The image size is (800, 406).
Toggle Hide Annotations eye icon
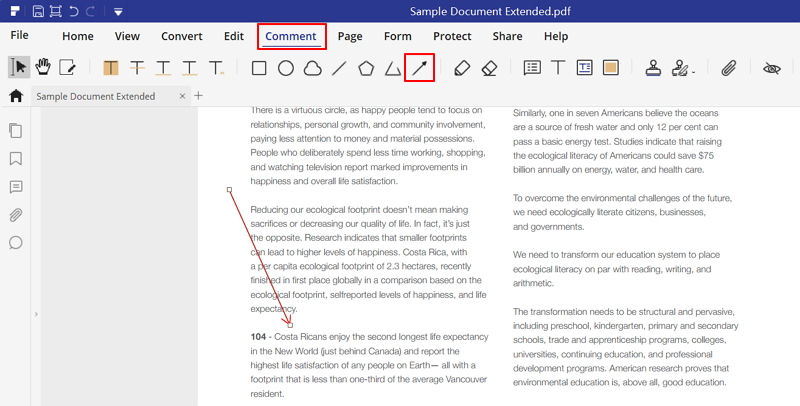click(x=771, y=68)
